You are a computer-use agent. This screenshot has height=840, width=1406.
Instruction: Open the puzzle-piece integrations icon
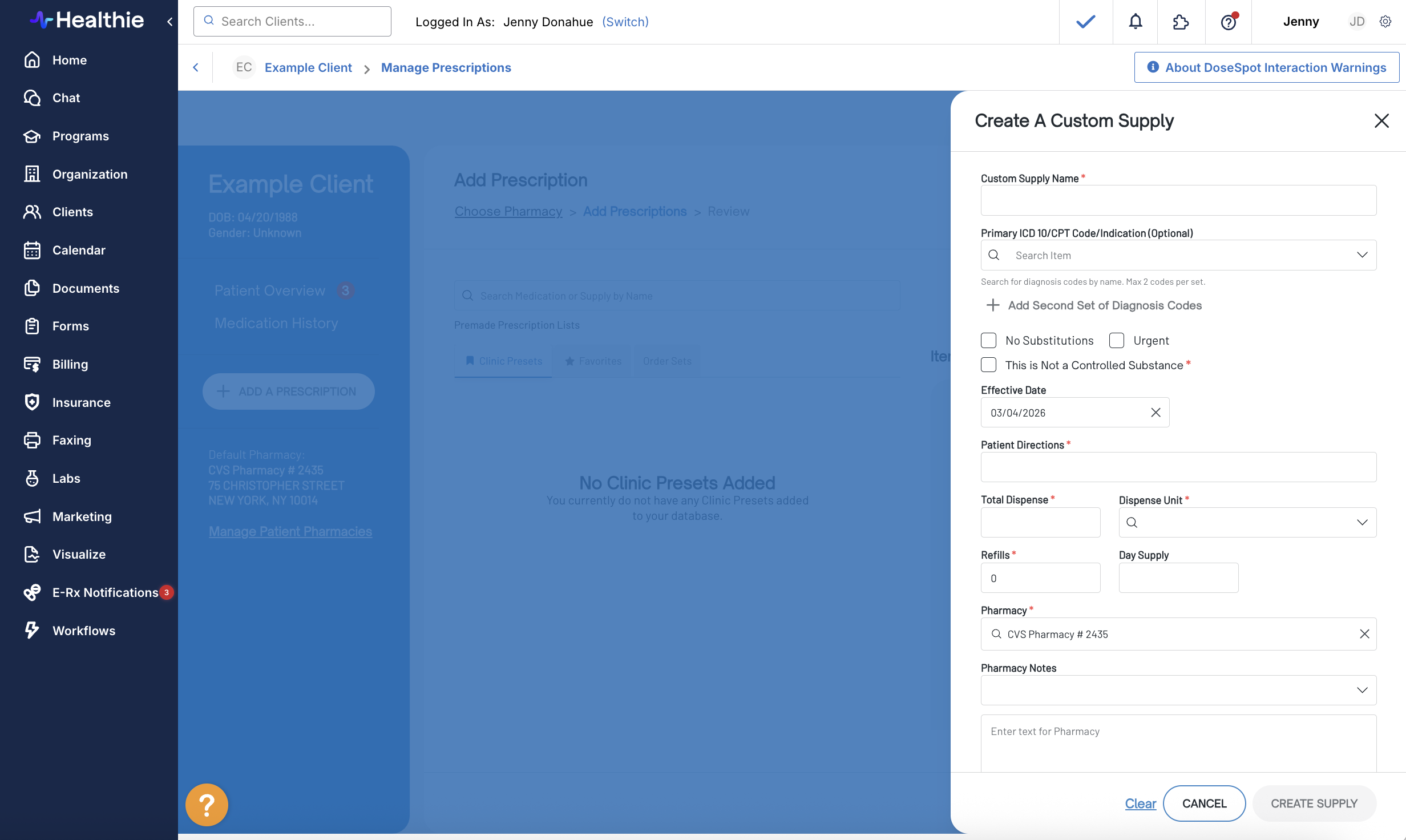(x=1181, y=22)
